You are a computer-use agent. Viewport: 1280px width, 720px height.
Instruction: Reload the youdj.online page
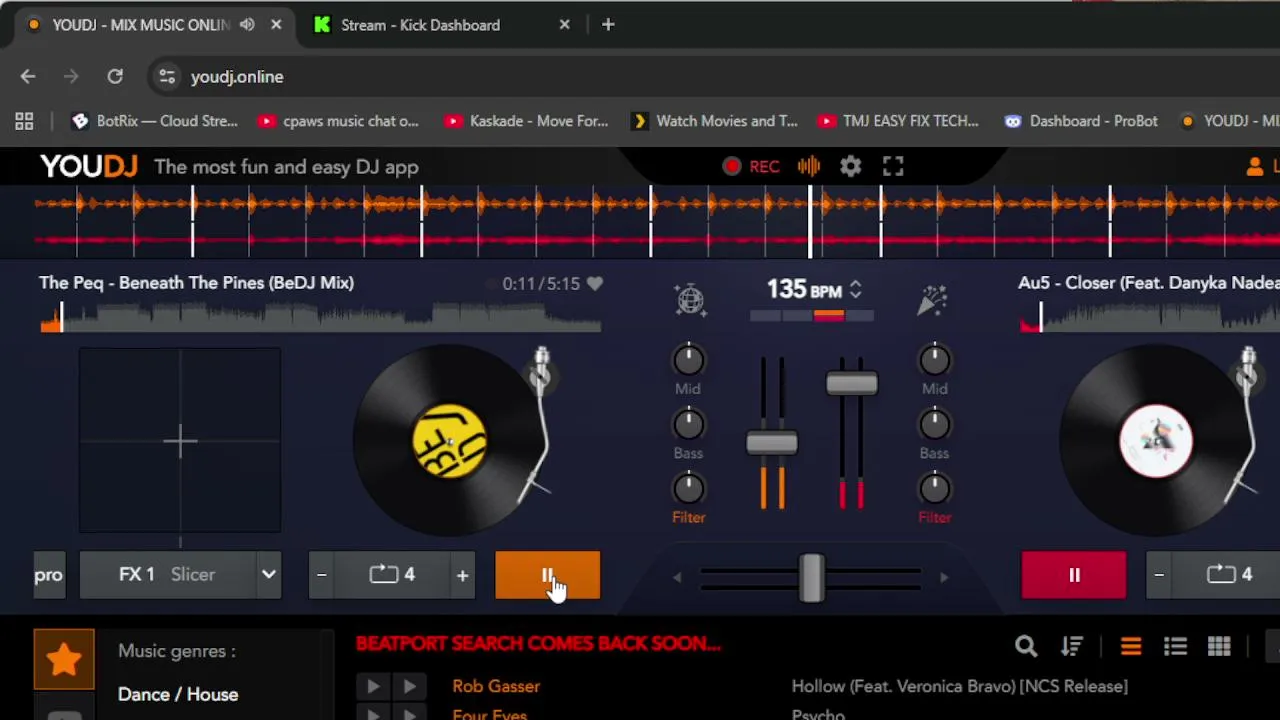point(115,77)
